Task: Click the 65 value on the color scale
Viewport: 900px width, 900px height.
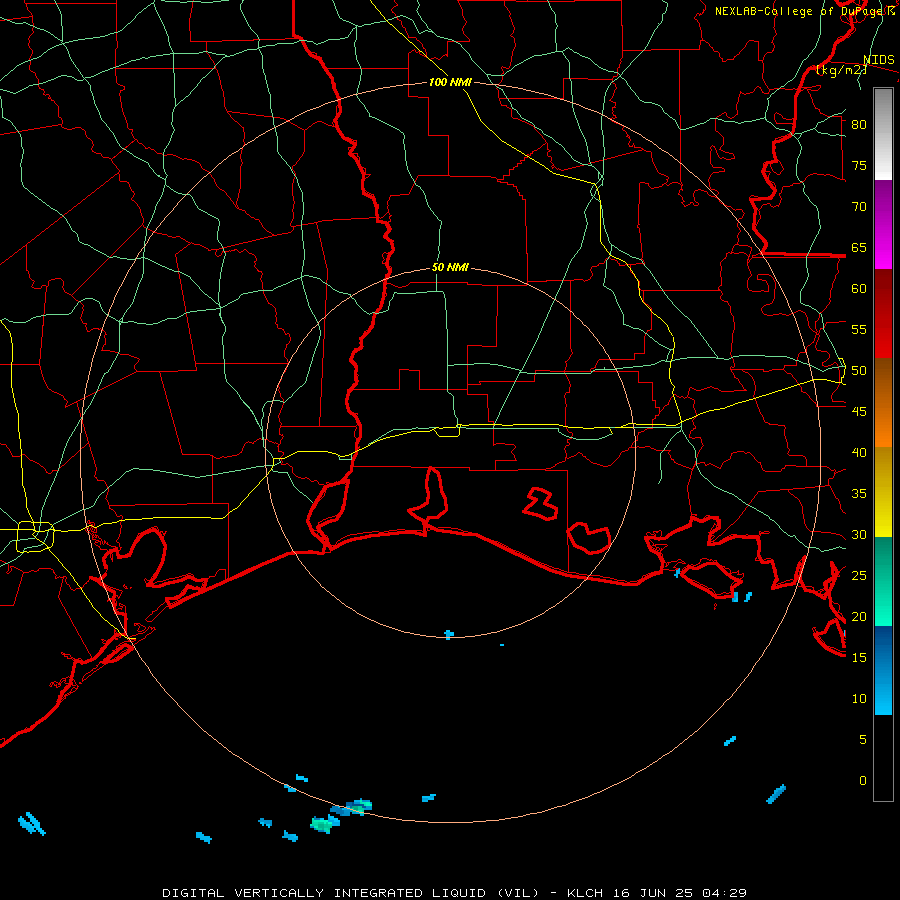Action: tap(859, 247)
